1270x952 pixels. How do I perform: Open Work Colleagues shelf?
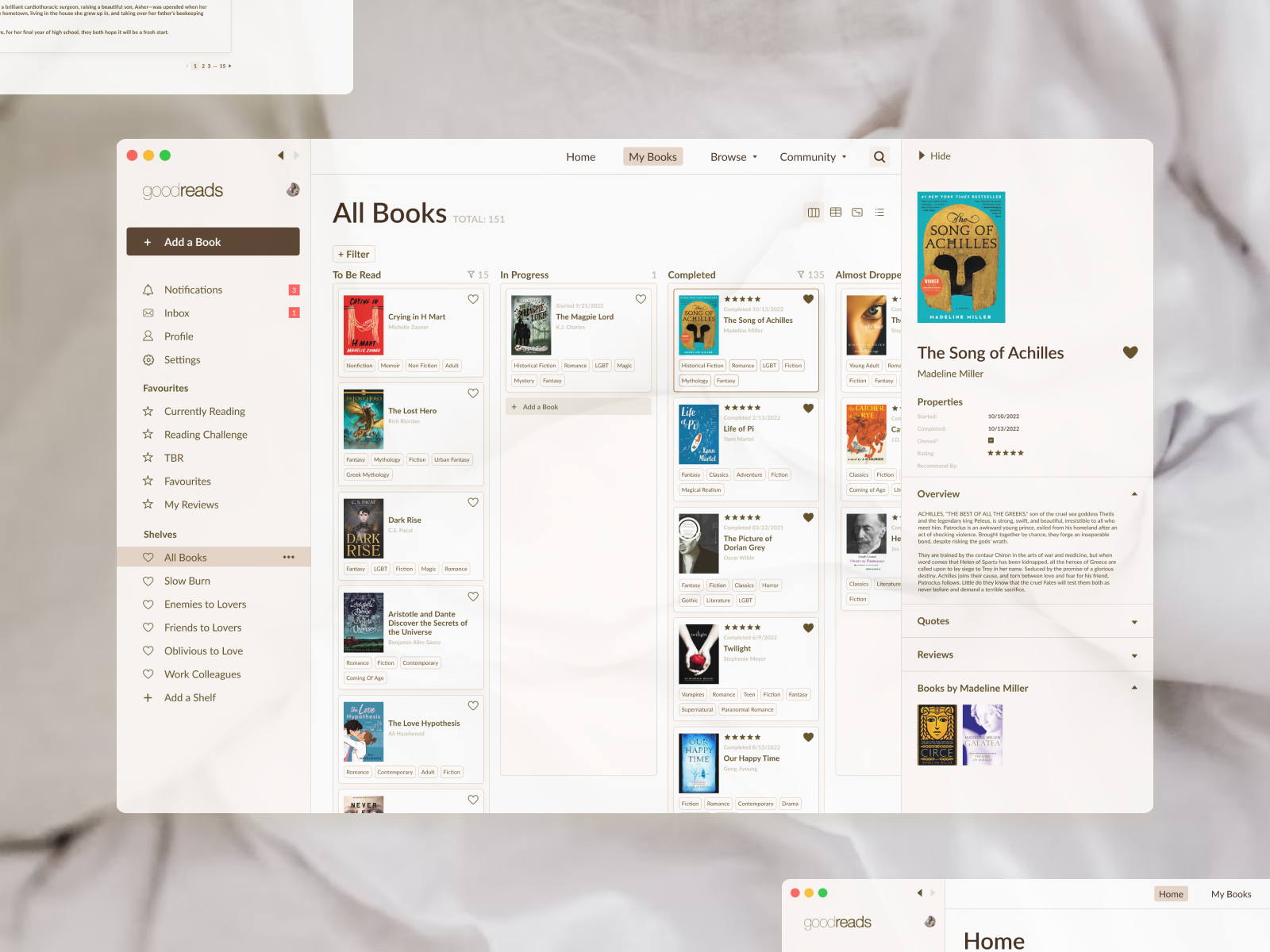[x=202, y=674]
